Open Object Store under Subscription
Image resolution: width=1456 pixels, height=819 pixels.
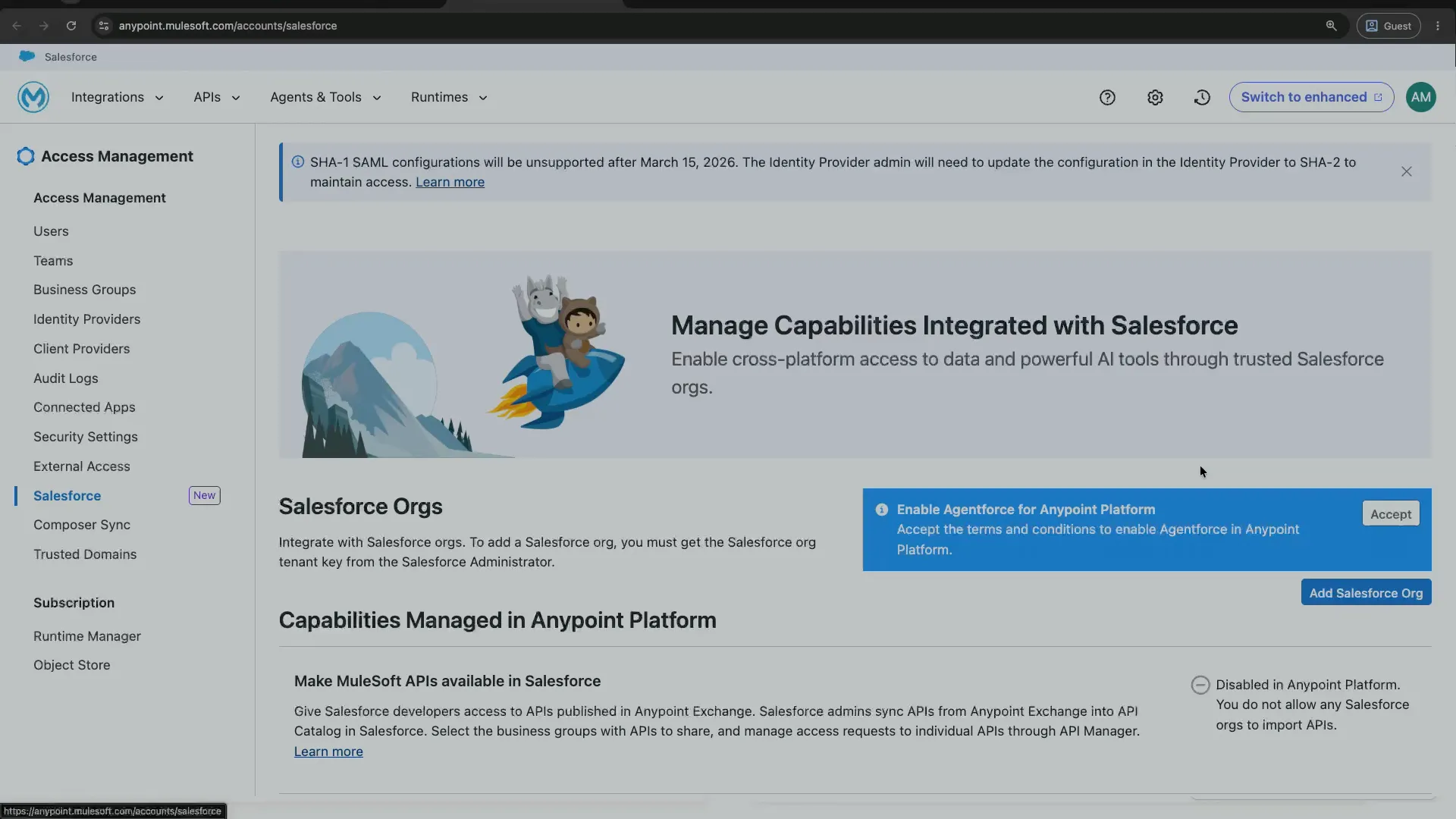pyautogui.click(x=71, y=665)
